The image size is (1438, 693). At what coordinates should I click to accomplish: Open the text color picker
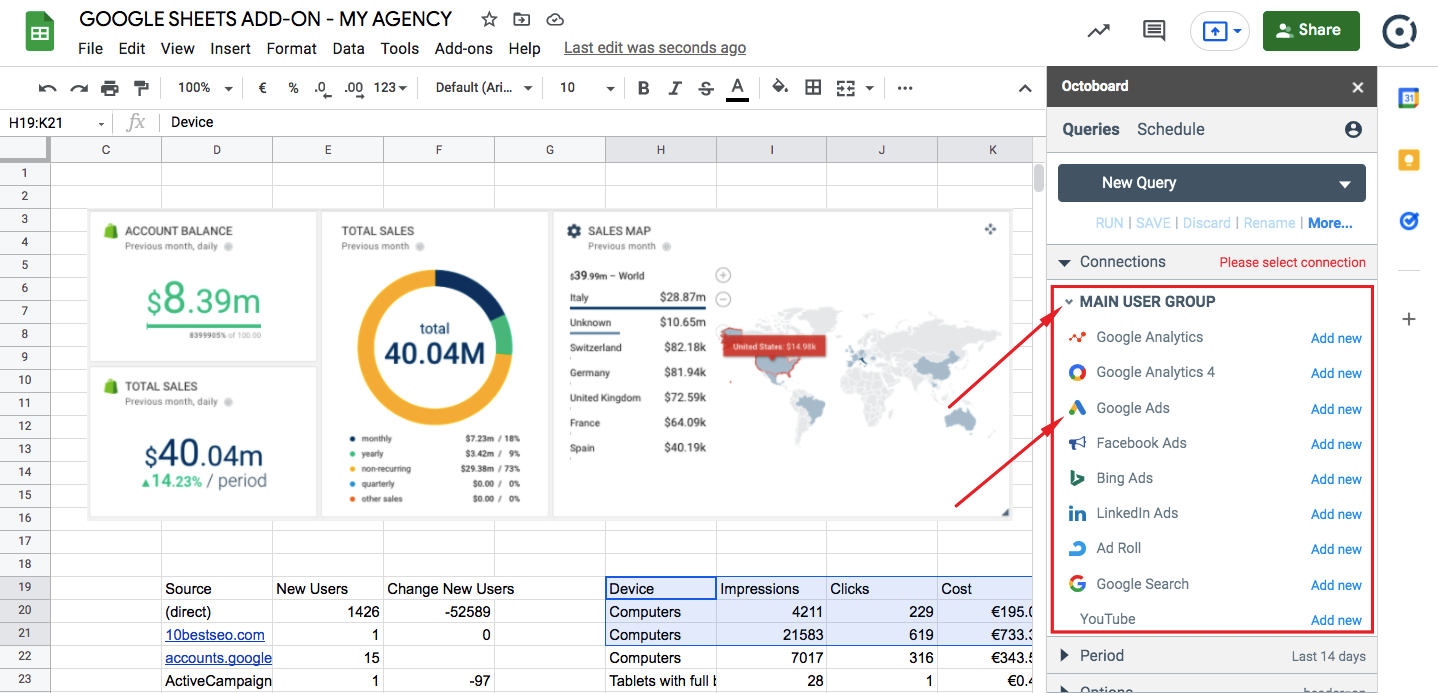tap(737, 88)
